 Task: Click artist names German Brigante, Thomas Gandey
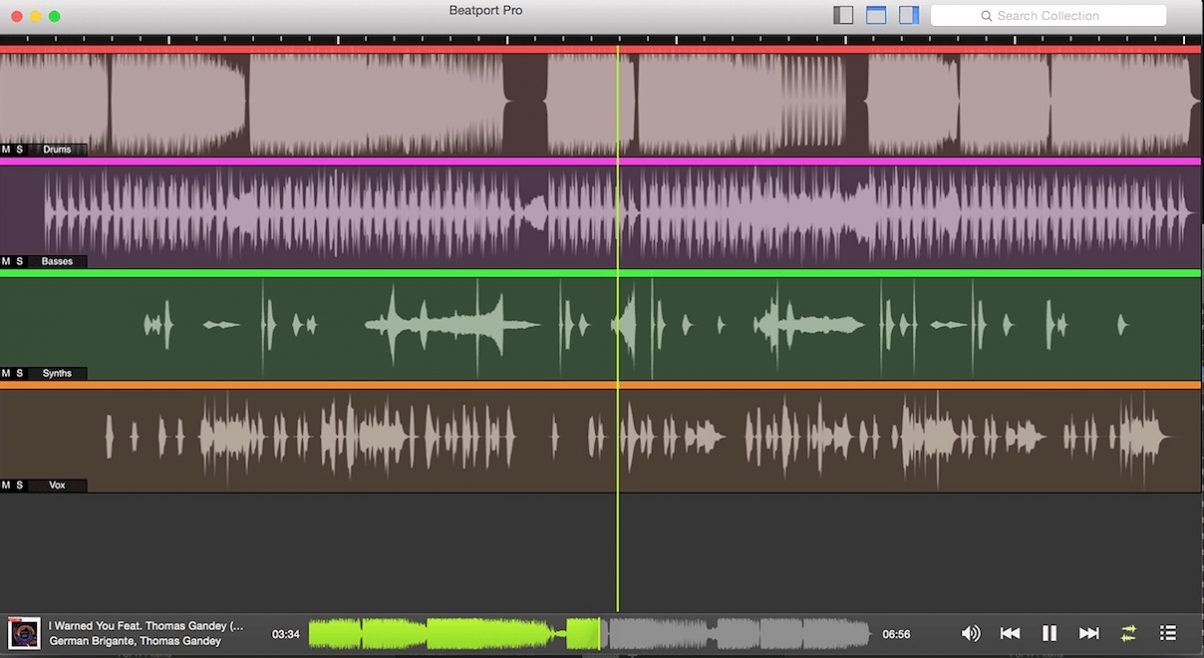[x=135, y=641]
